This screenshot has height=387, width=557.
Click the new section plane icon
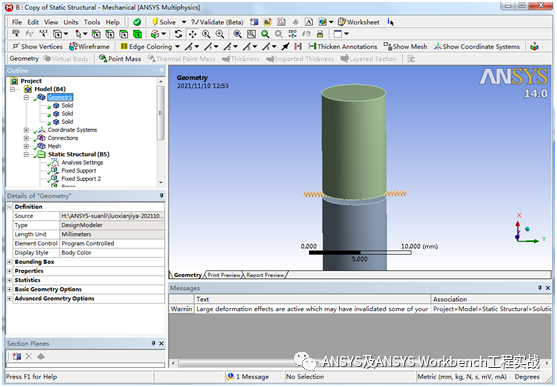[17, 356]
